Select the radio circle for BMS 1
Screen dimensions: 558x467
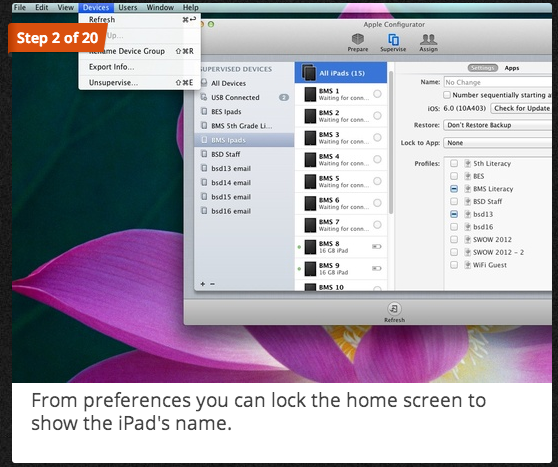(377, 94)
